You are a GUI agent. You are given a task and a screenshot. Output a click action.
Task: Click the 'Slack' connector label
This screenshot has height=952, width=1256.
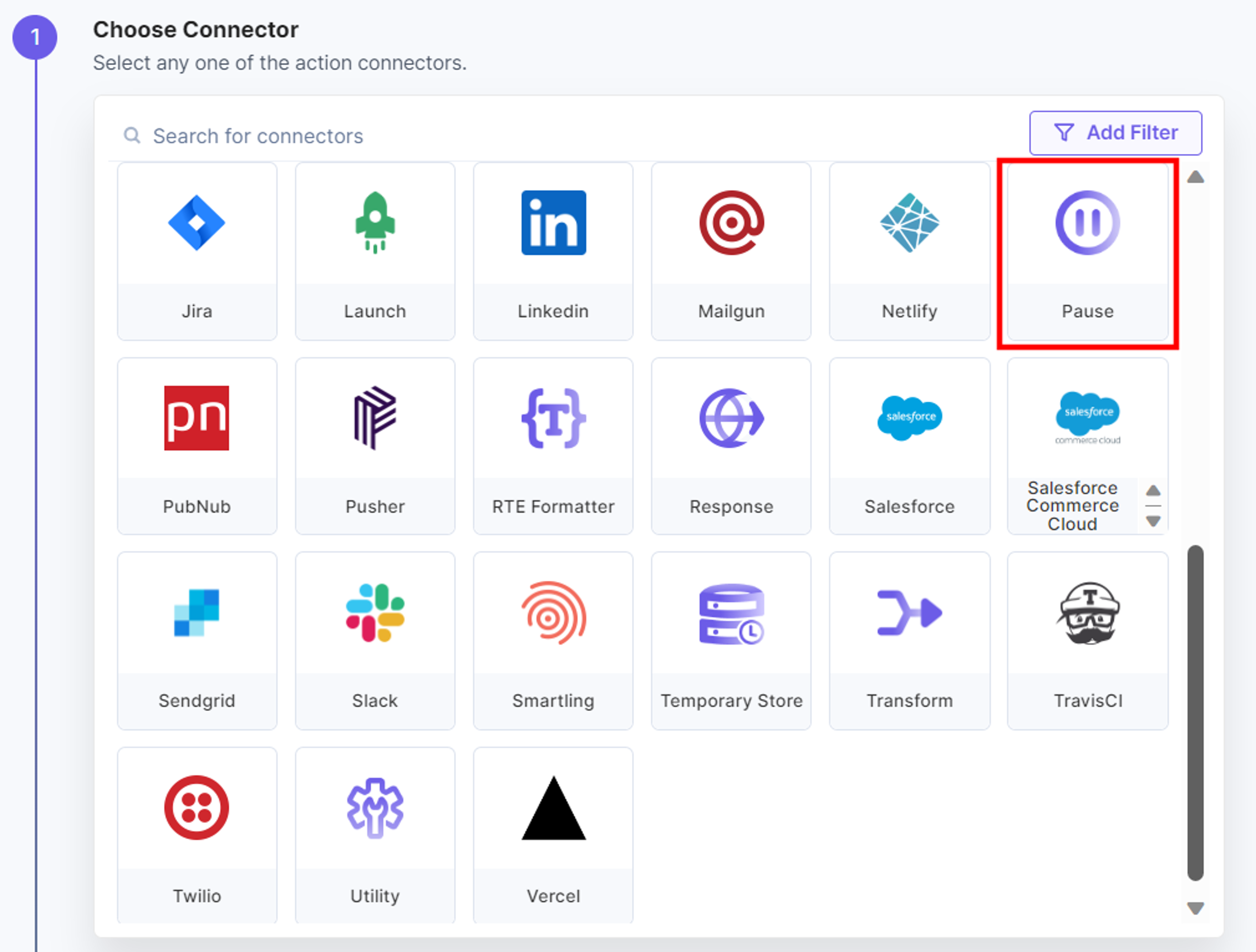pyautogui.click(x=375, y=701)
